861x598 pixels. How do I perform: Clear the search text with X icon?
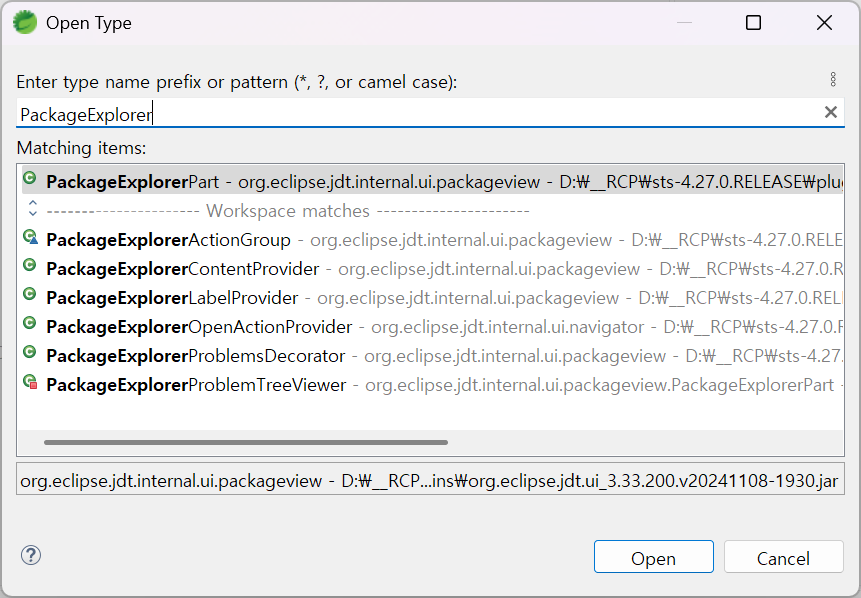click(x=831, y=112)
